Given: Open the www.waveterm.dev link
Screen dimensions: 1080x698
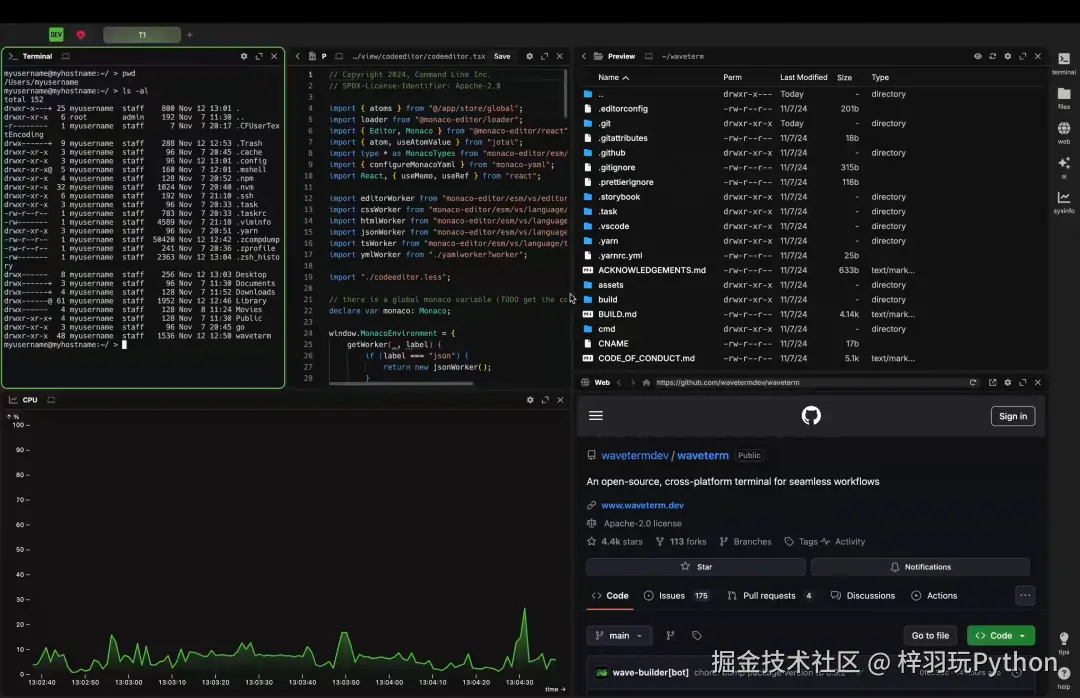Looking at the screenshot, I should pyautogui.click(x=642, y=505).
